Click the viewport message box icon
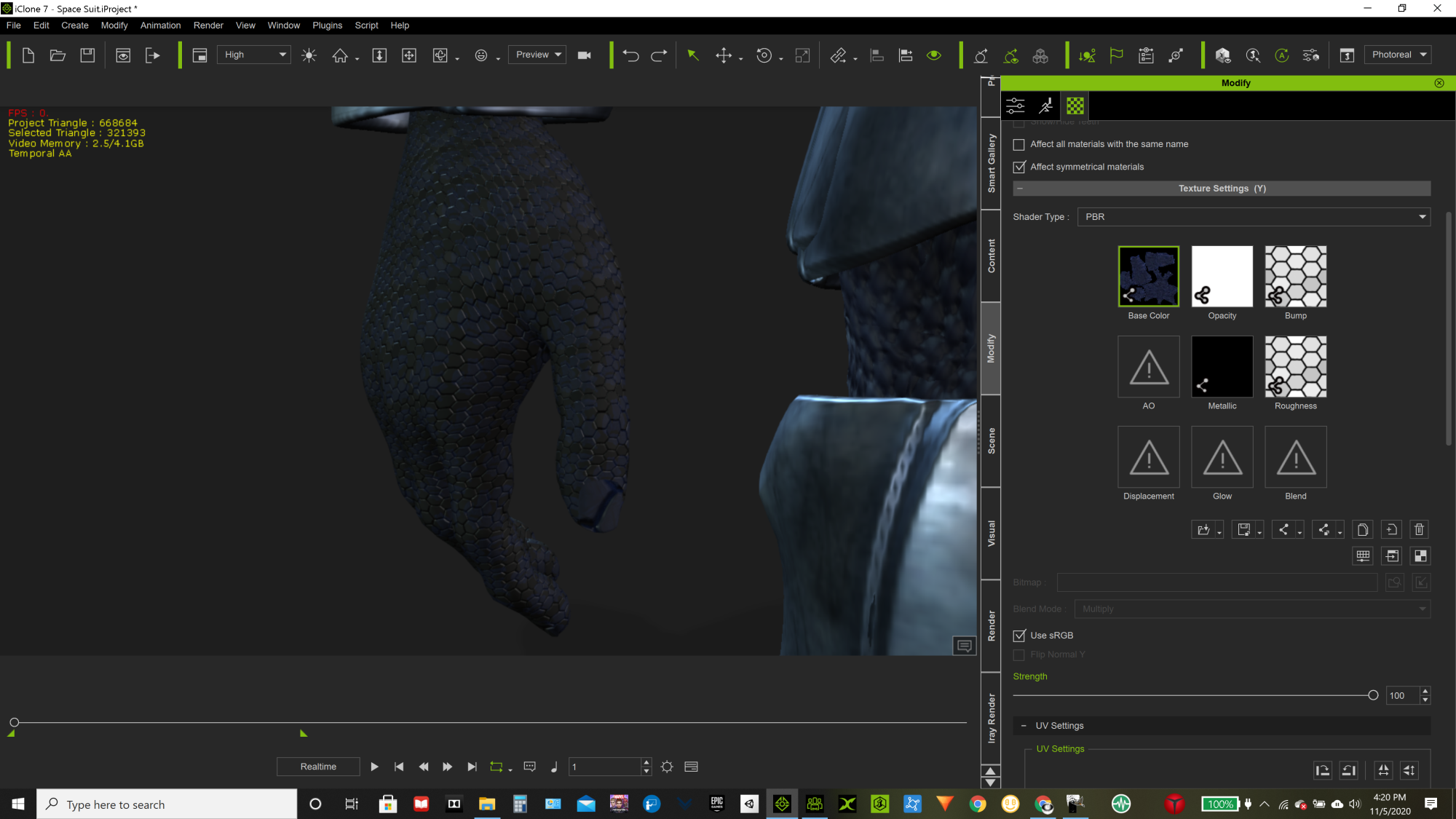Viewport: 1456px width, 819px height. (965, 646)
